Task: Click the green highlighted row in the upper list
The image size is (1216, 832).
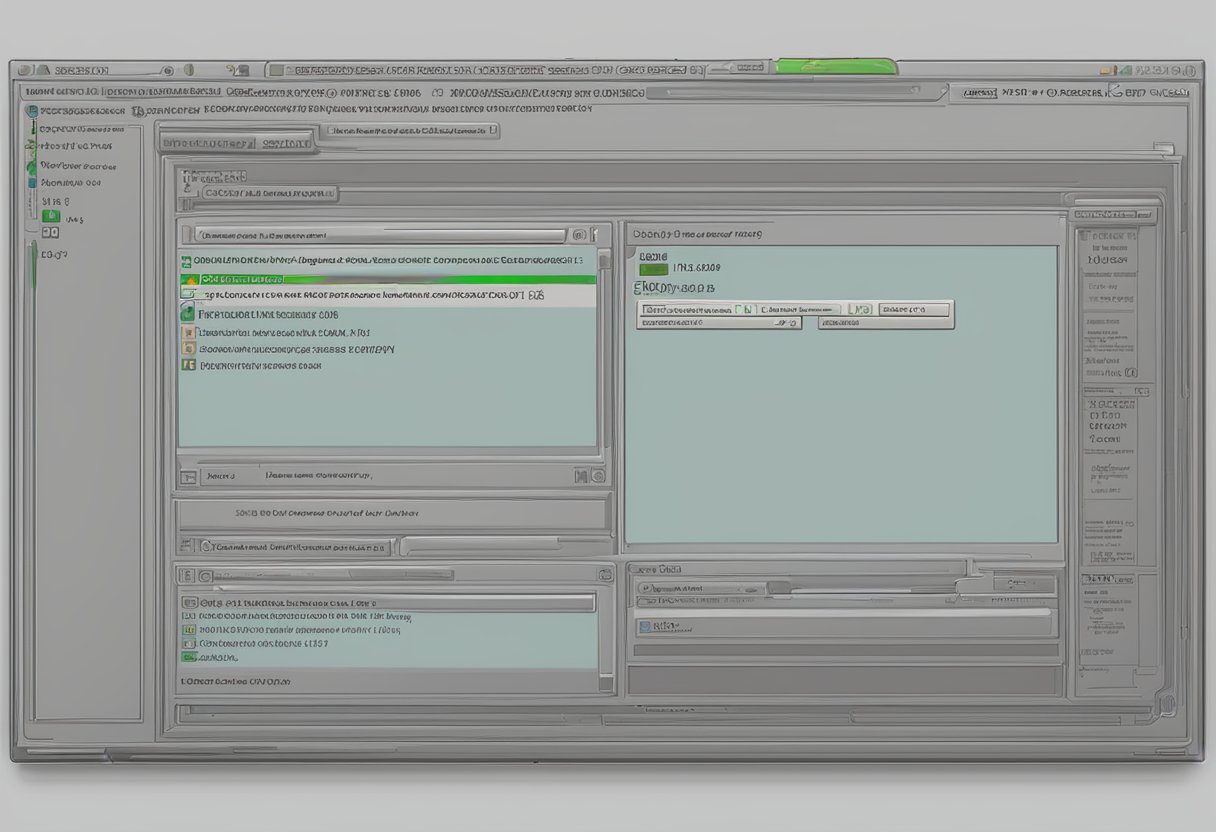Action: [x=400, y=280]
